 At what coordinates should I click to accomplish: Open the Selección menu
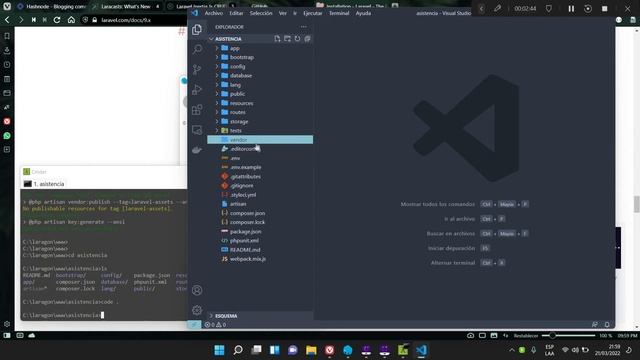pos(261,13)
